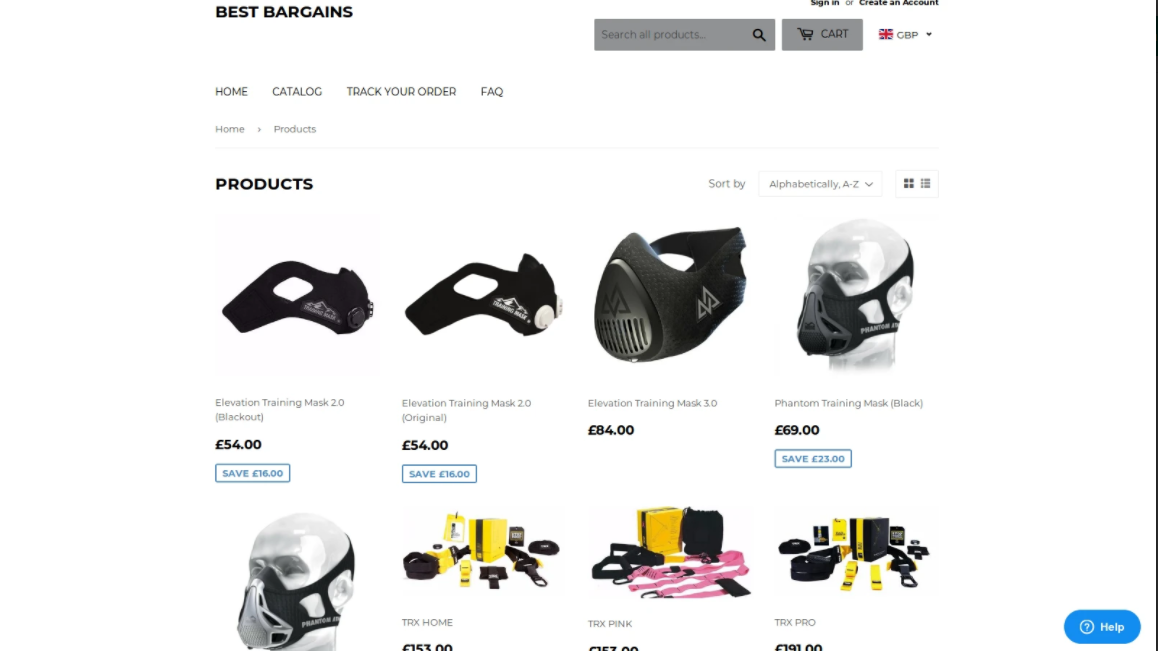This screenshot has height=651, width=1158.
Task: Open Elevation Training Mask 3.0 image
Action: (x=671, y=295)
